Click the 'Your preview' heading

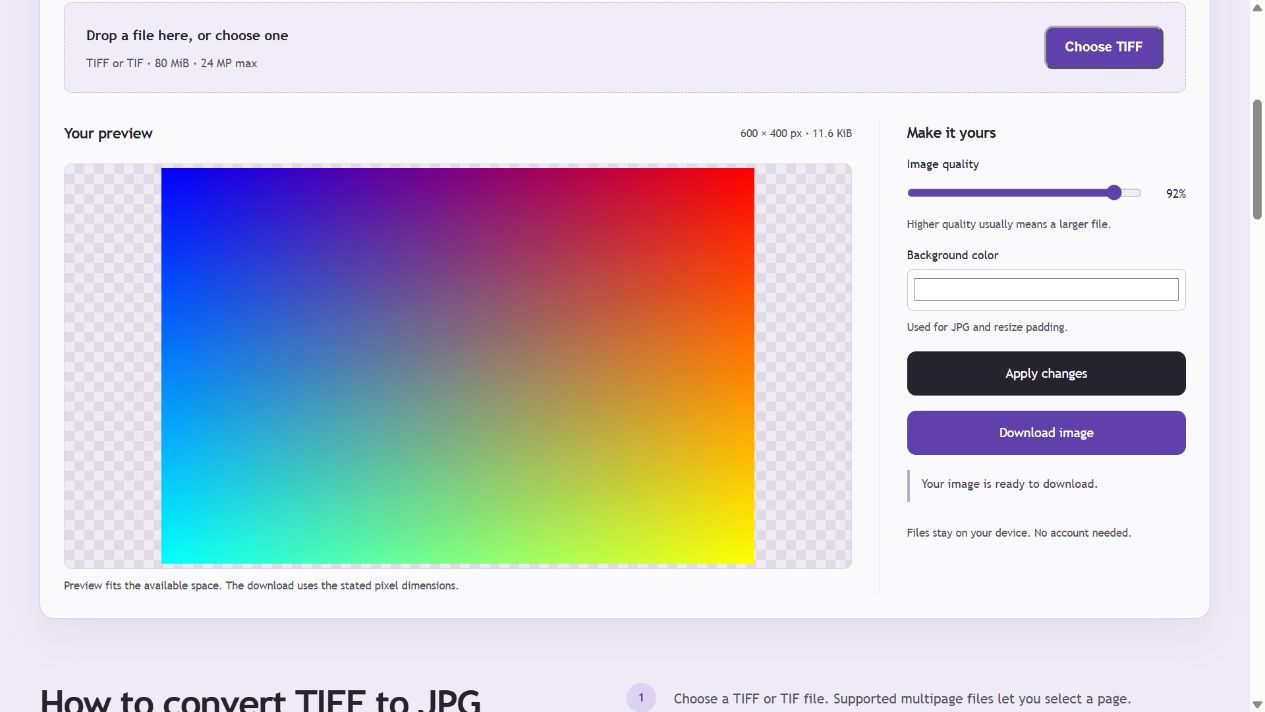tap(108, 133)
